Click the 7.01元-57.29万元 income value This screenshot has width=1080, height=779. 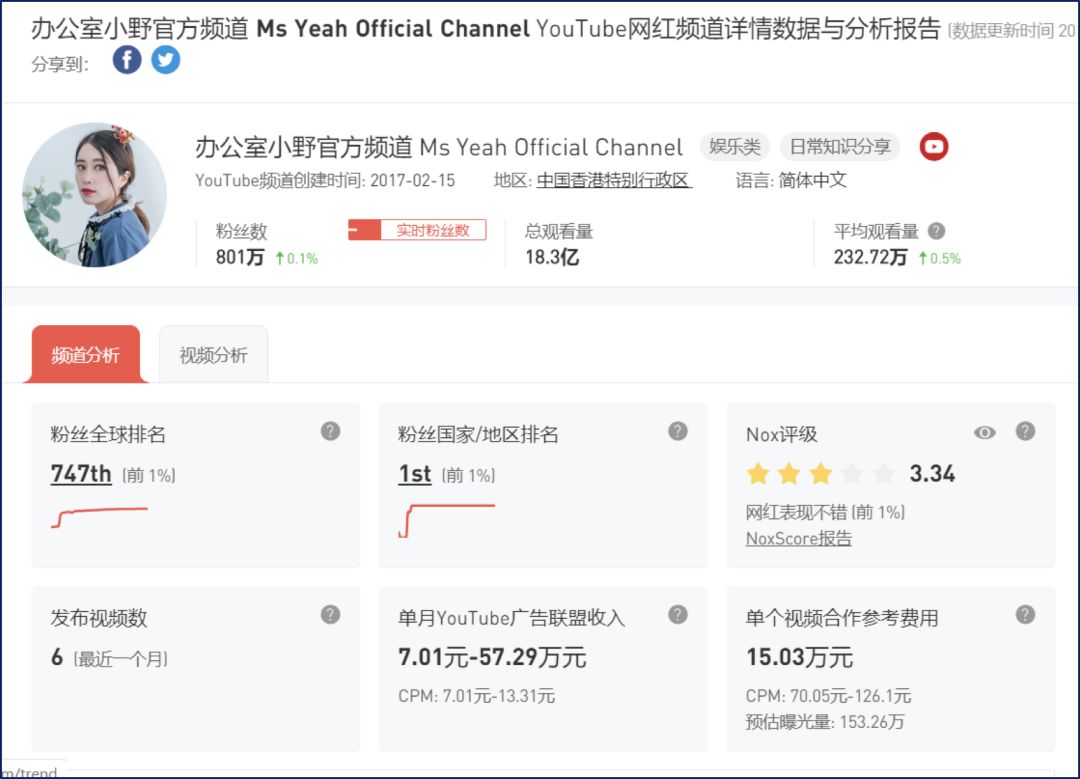pos(492,657)
